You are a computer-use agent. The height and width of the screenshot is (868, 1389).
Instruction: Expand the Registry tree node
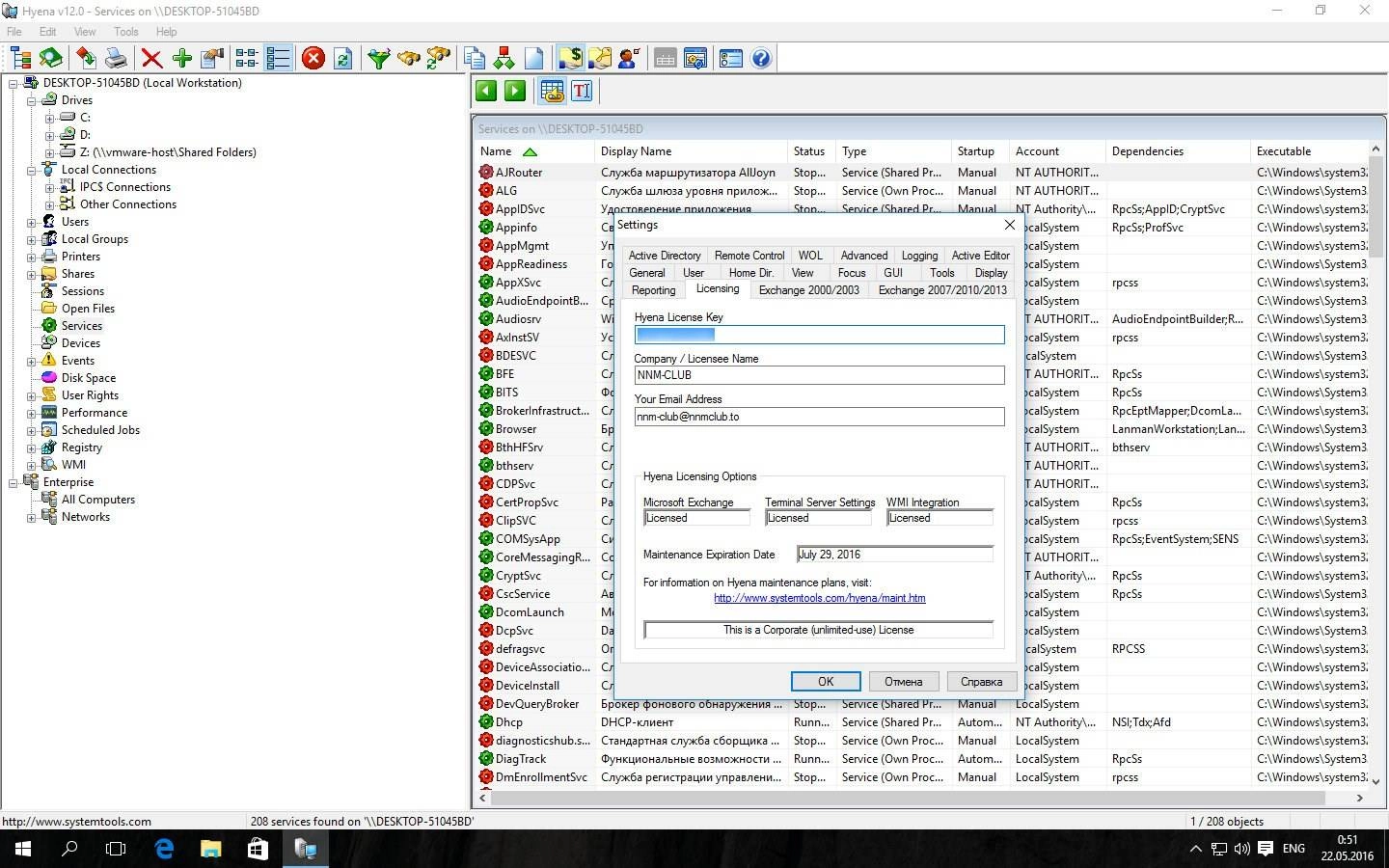[x=32, y=448]
